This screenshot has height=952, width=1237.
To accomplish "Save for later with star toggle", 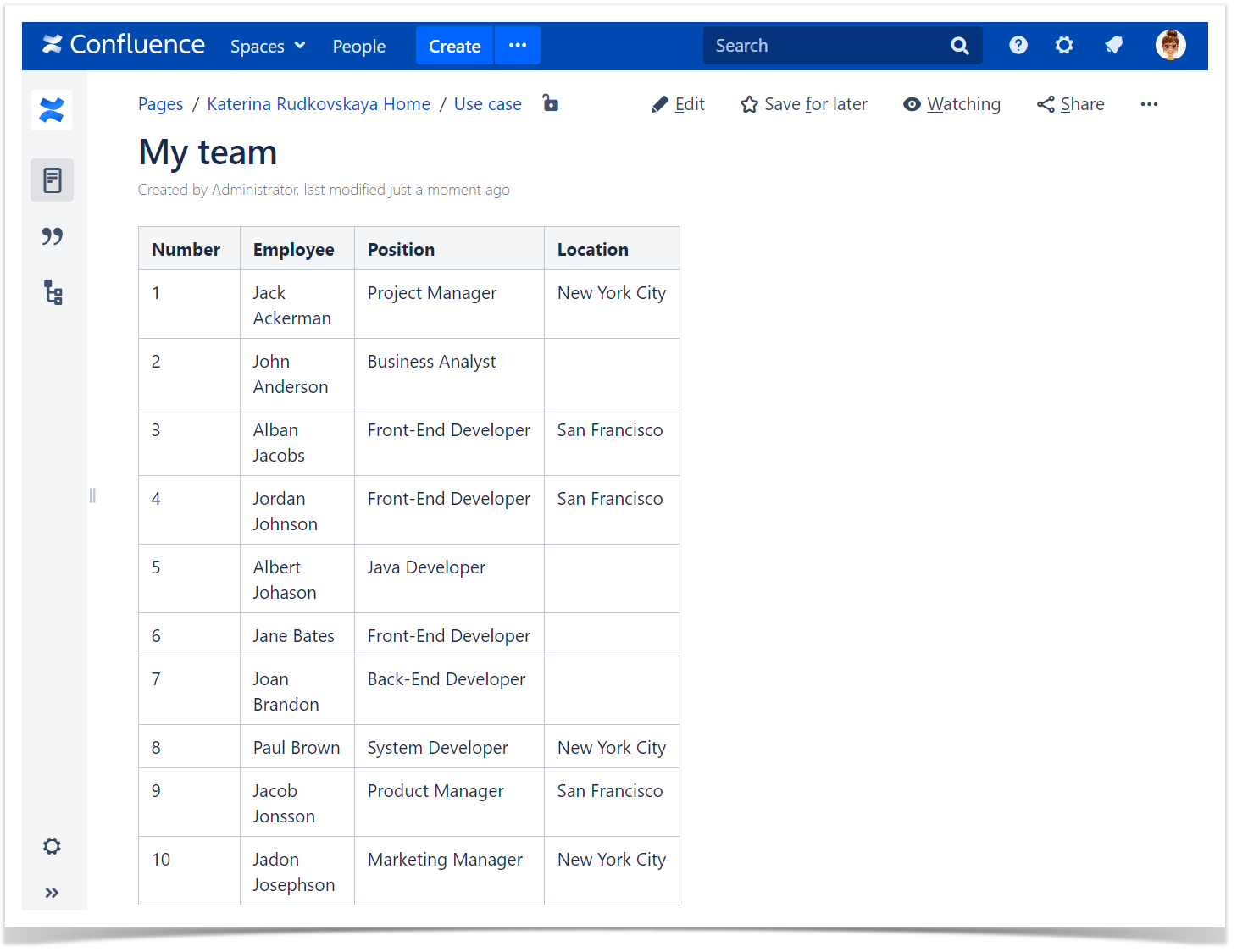I will (803, 104).
